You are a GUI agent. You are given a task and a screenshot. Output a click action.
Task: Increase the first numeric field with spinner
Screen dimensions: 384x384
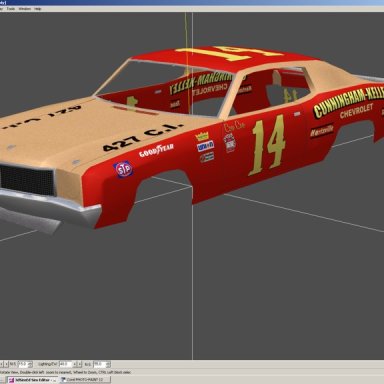click(30, 363)
